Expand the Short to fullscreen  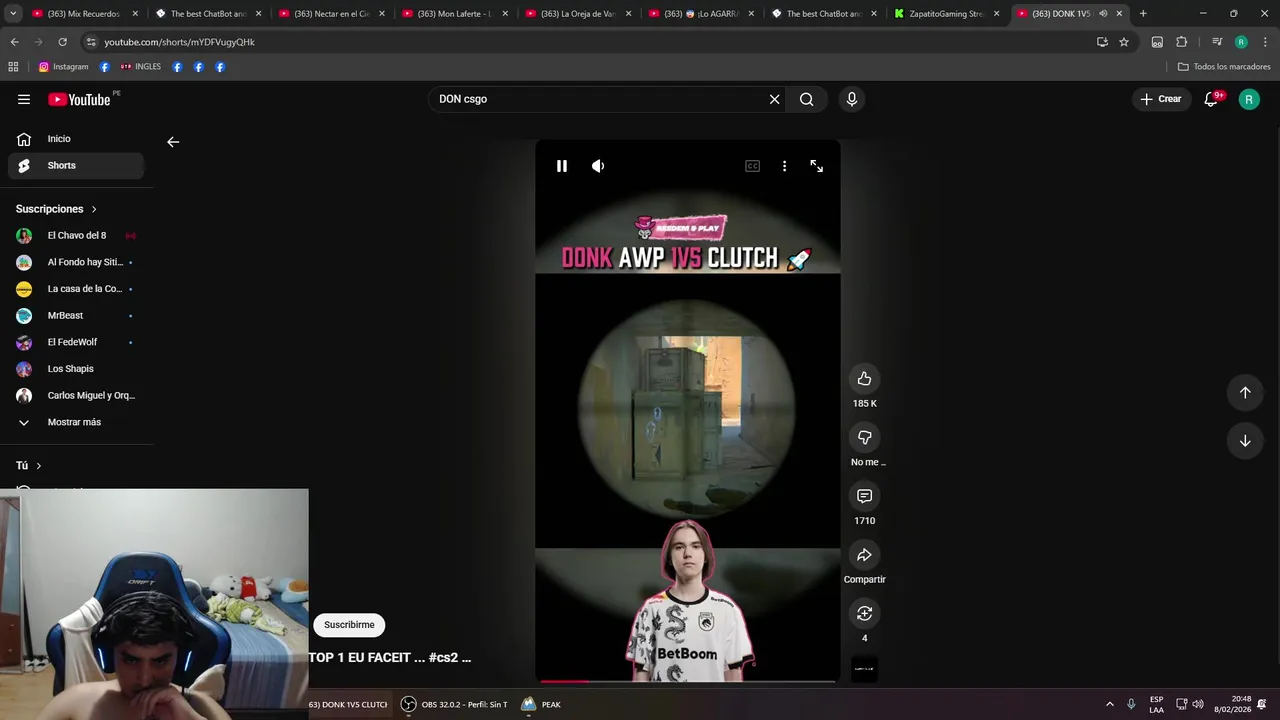[x=816, y=166]
